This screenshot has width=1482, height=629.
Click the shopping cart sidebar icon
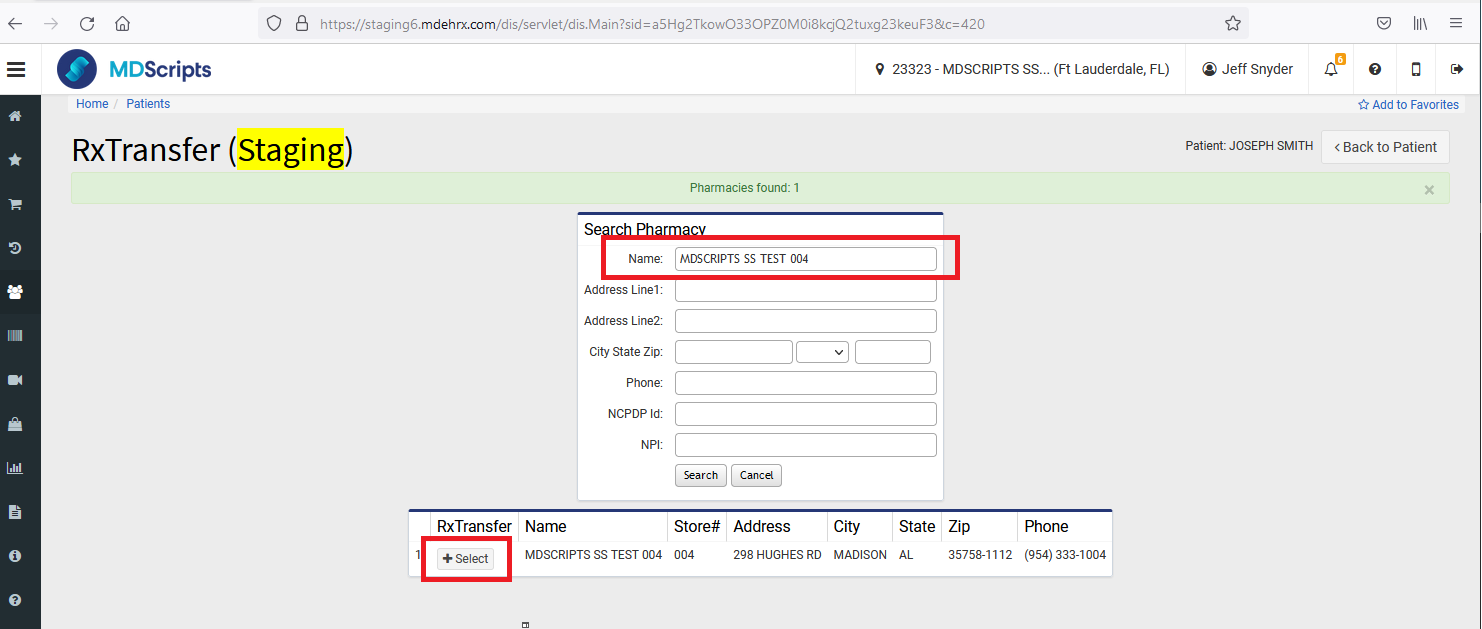click(x=16, y=204)
